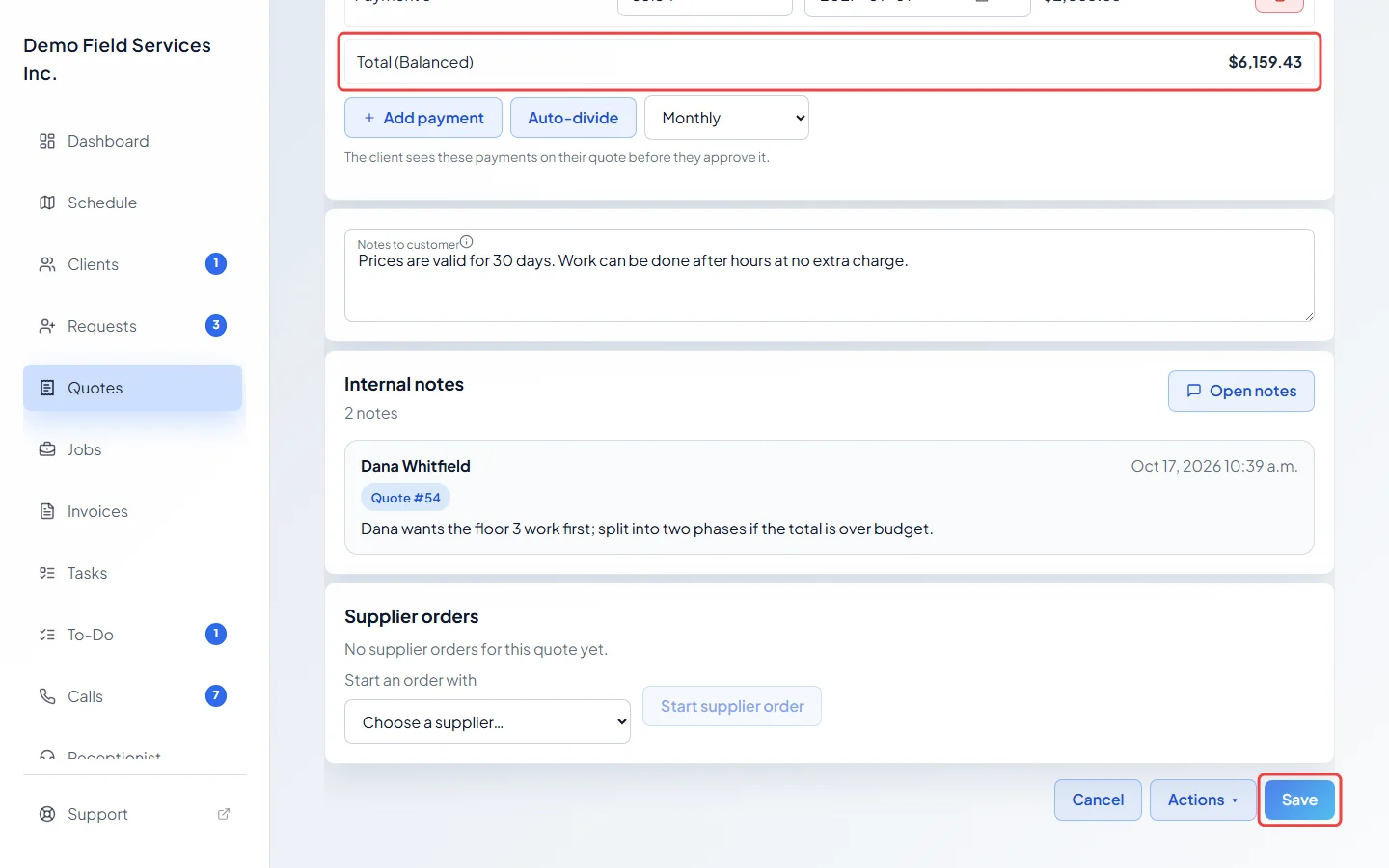Open the Quotes section
This screenshot has height=868, width=1389.
coord(133,388)
